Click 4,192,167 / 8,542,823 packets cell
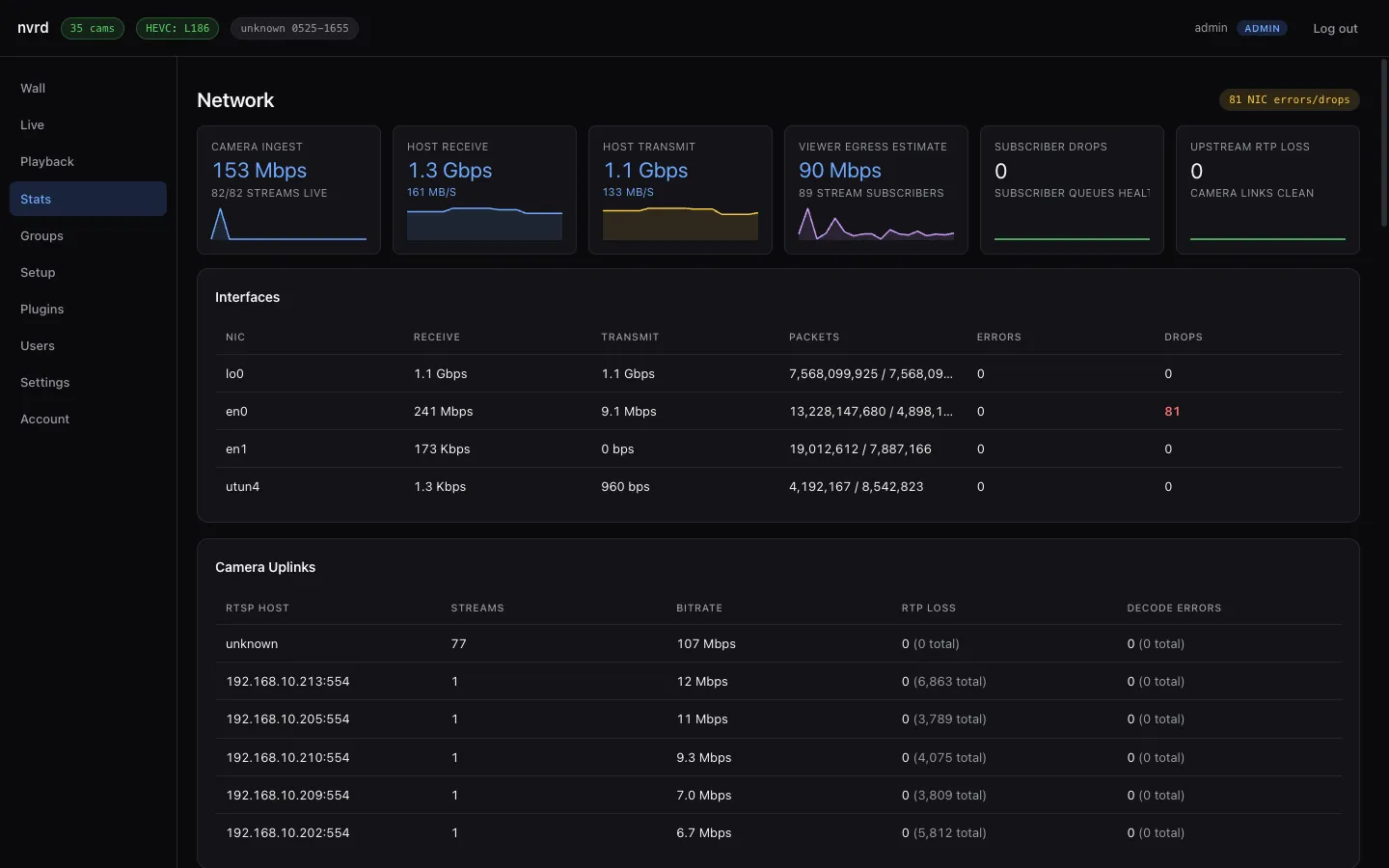Viewport: 1389px width, 868px height. coord(856,486)
